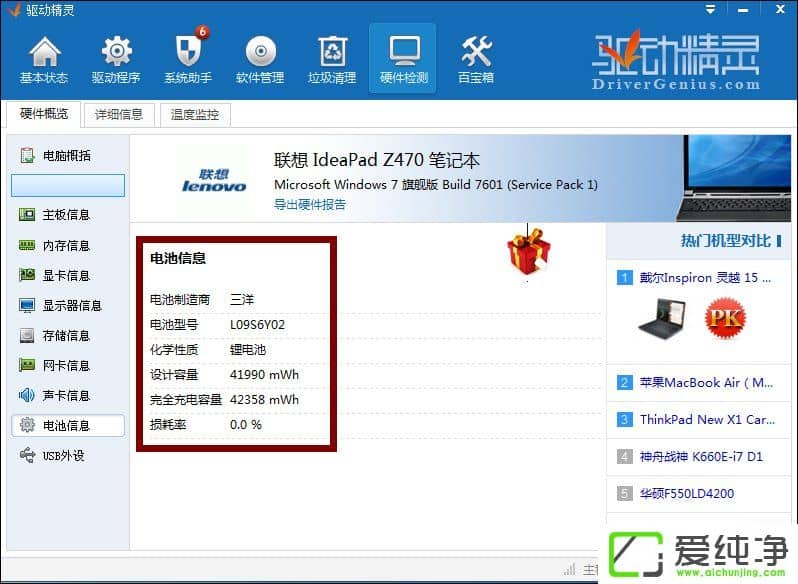Click the Dell laptop thumbnail image
Viewport: 798px width, 584px height.
664,319
